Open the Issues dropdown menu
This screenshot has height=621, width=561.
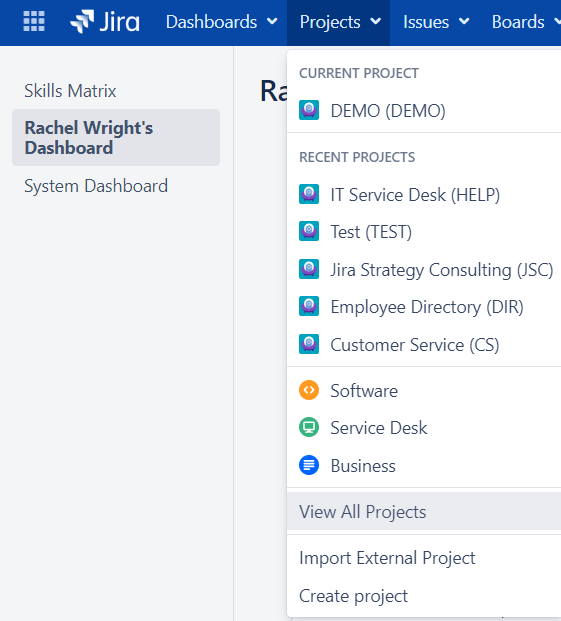(x=436, y=22)
